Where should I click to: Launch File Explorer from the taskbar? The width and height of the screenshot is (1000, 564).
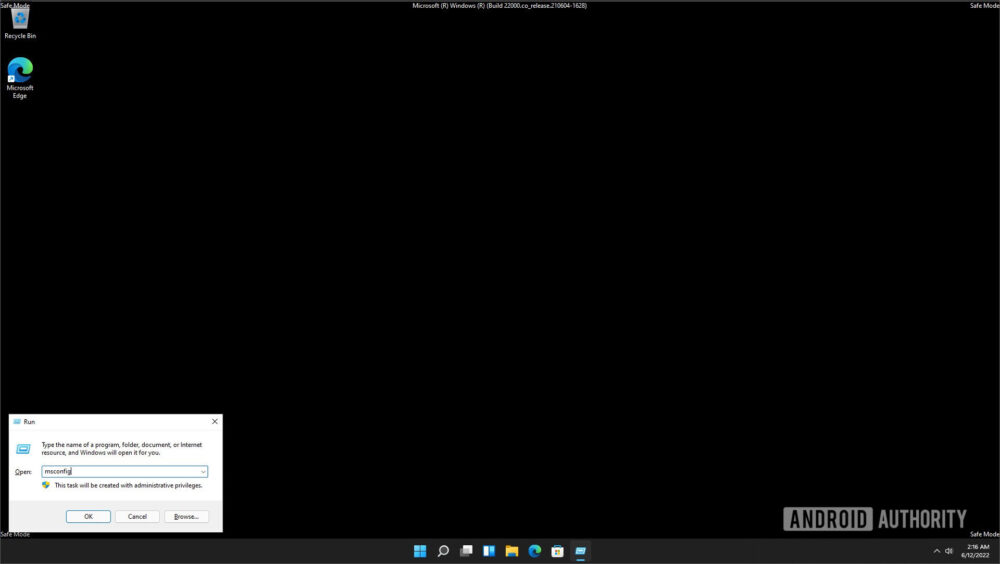[512, 551]
